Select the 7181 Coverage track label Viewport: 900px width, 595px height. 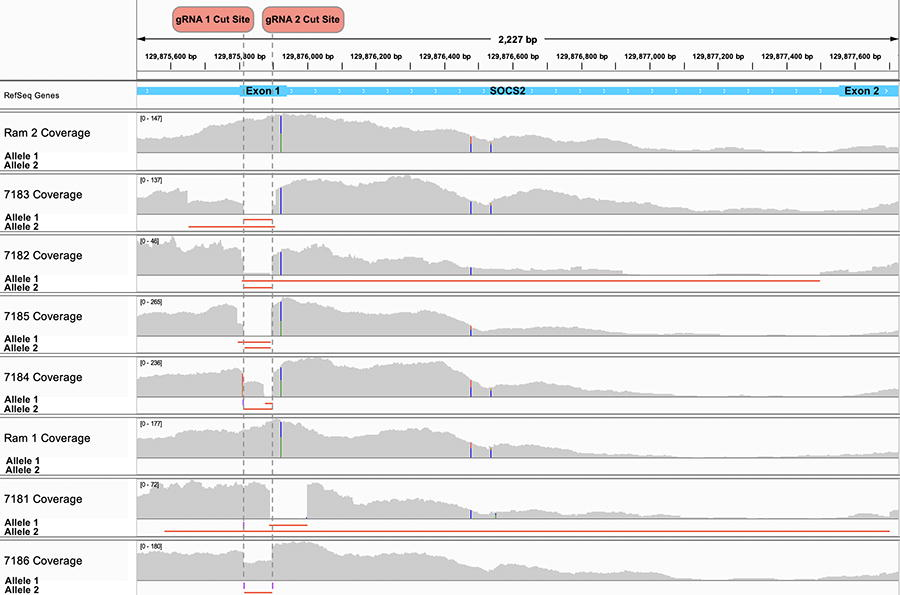click(43, 499)
